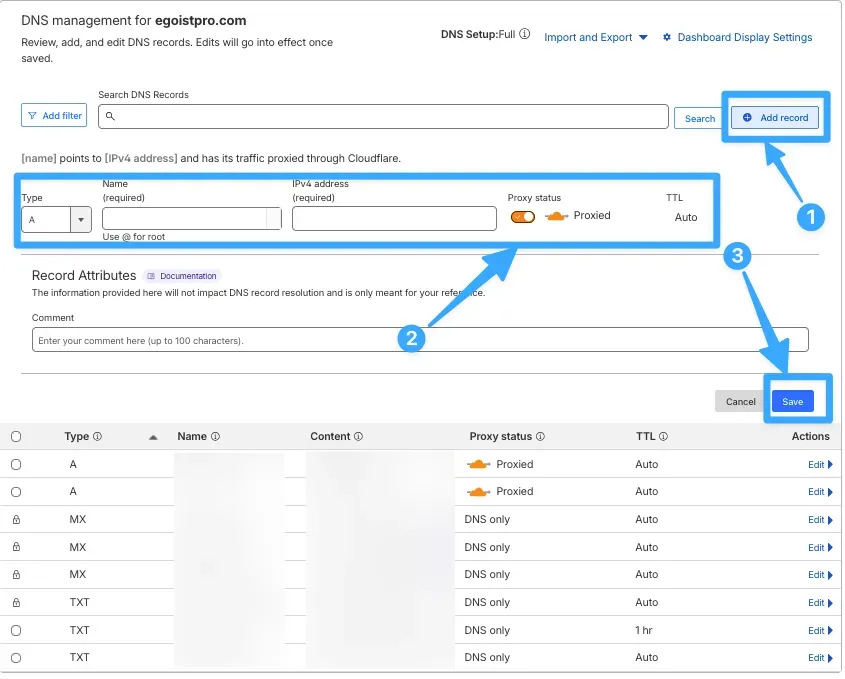The width and height of the screenshot is (845, 679).
Task: Open the Documentation link
Action: pos(182,276)
